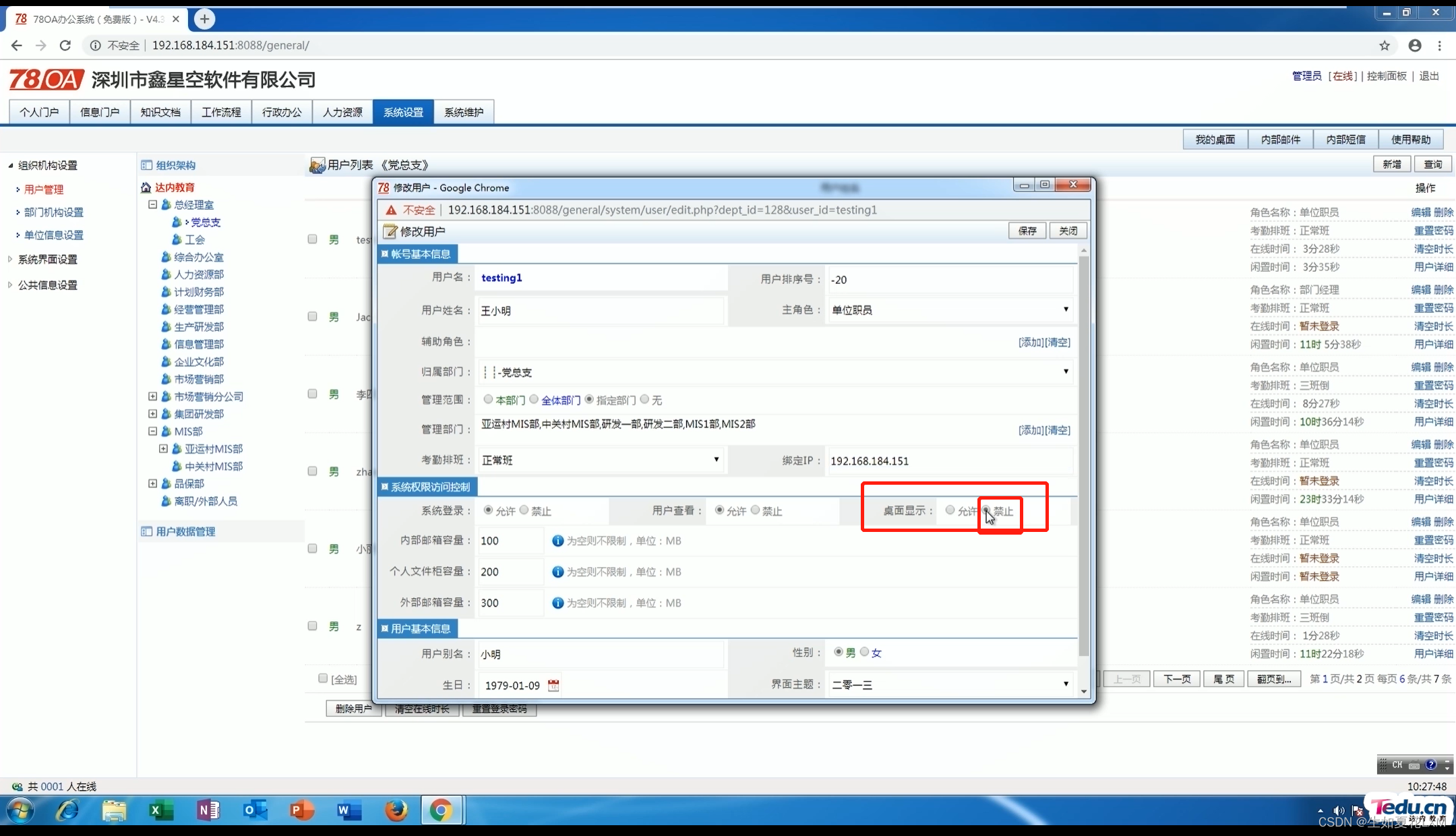The image size is (1456, 836).
Task: Collapse the 总经理室 tree node
Action: pyautogui.click(x=152, y=204)
